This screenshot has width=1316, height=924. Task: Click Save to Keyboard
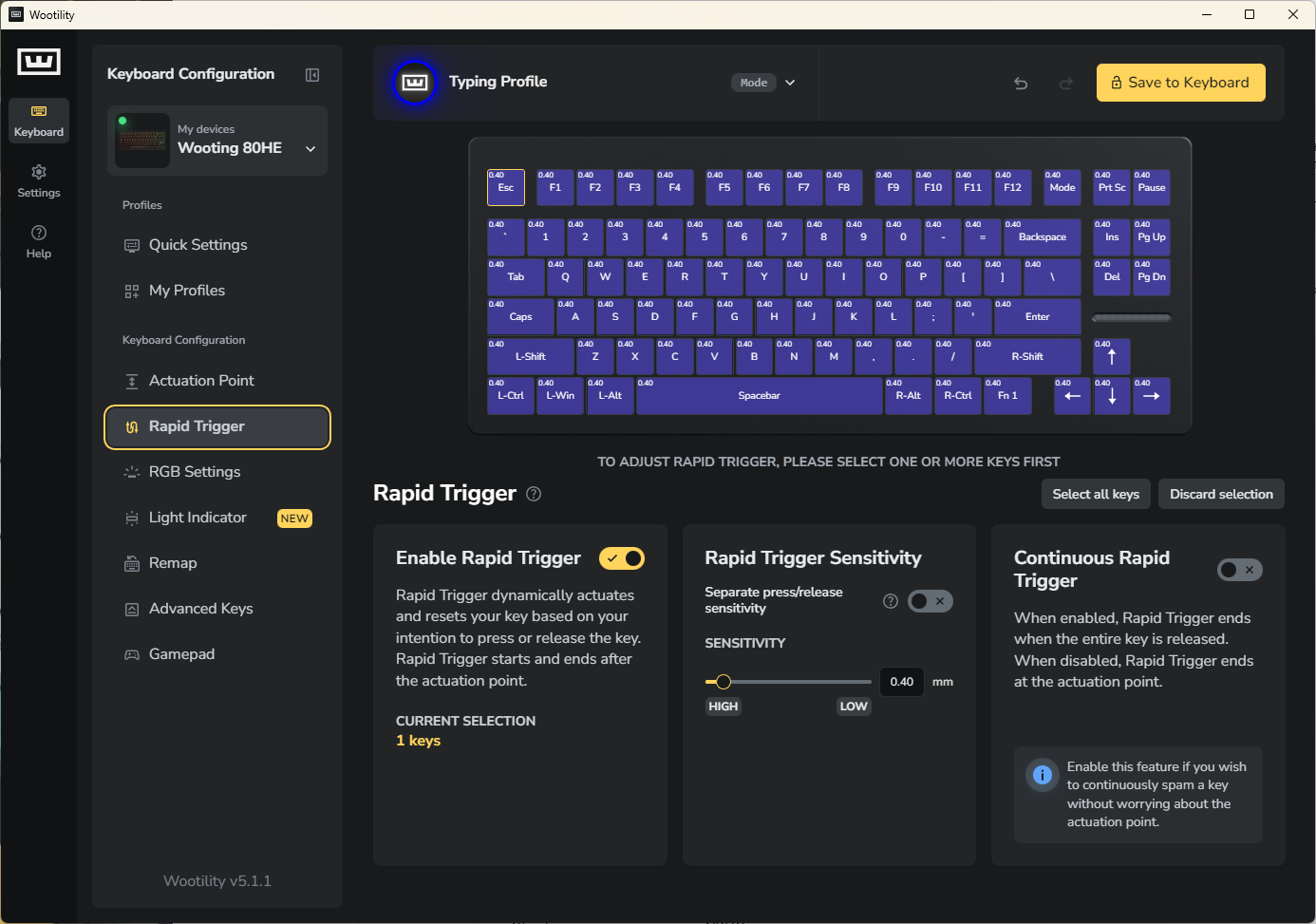tap(1181, 83)
